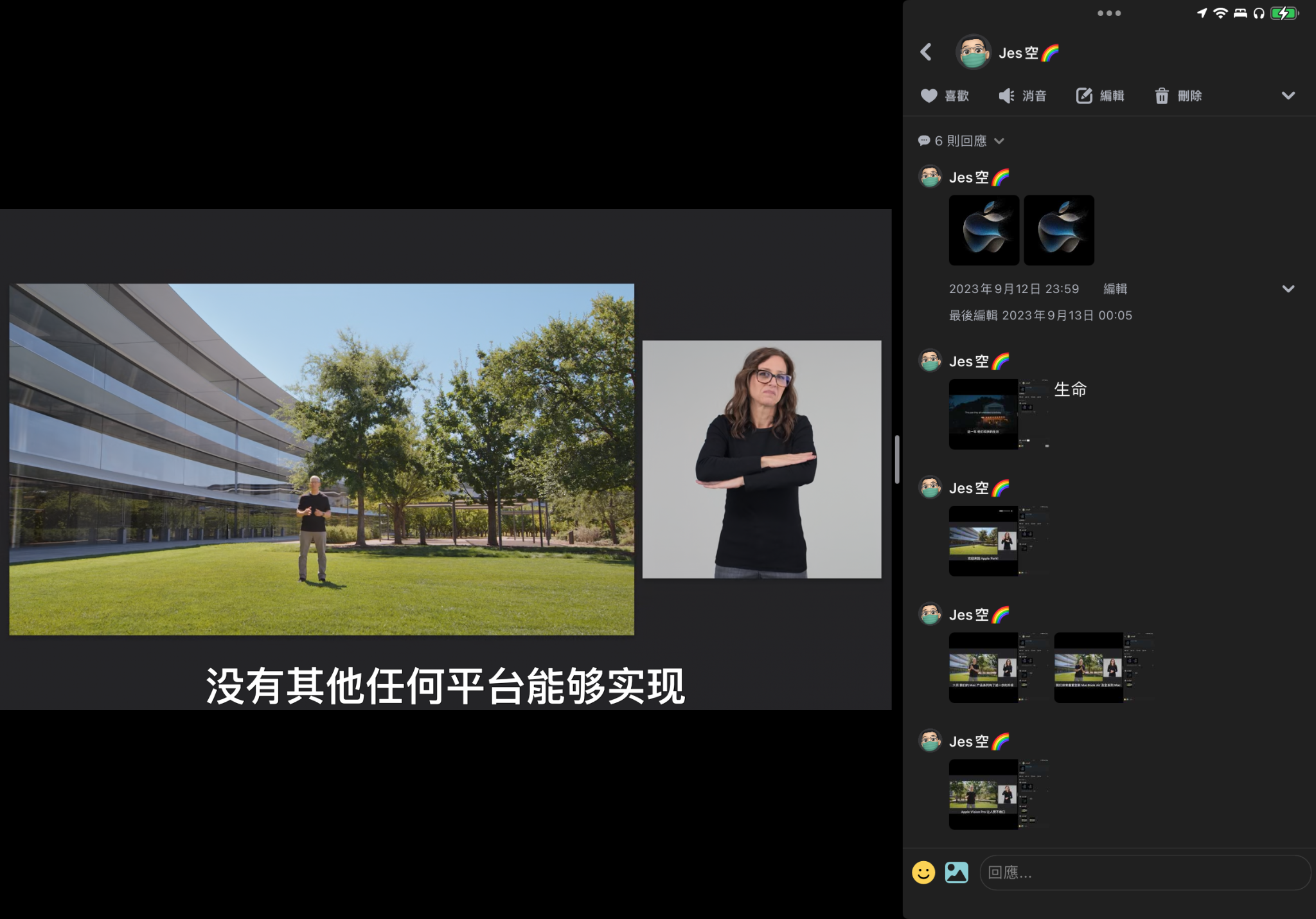Click the Jes空 username in header

point(1028,53)
